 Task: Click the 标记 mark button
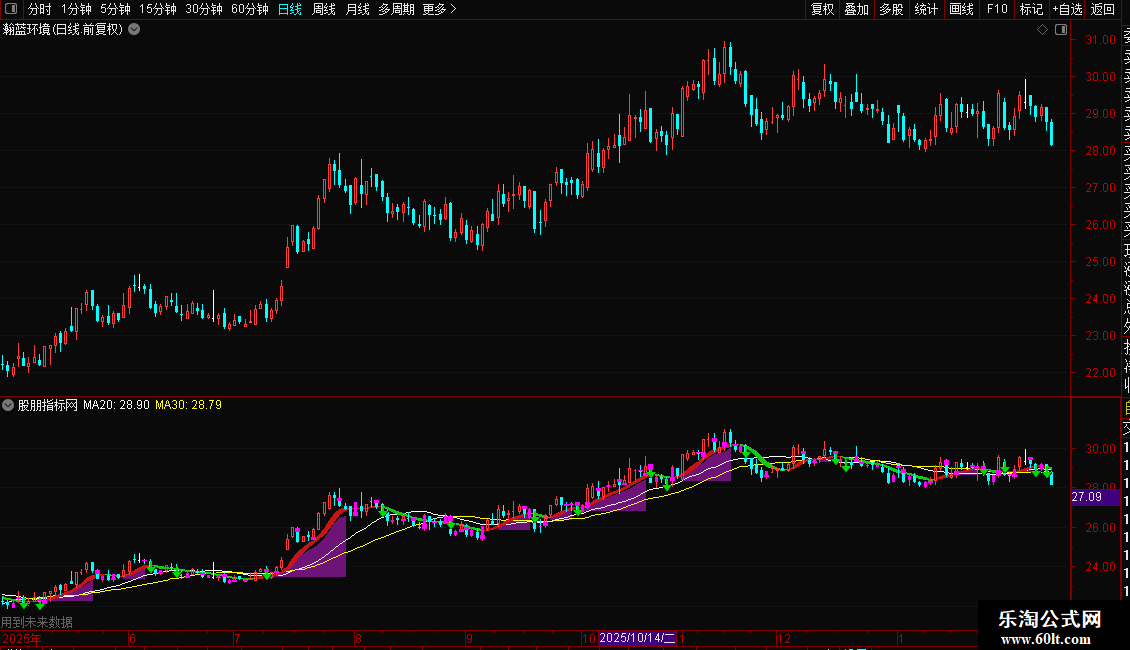[x=1031, y=9]
